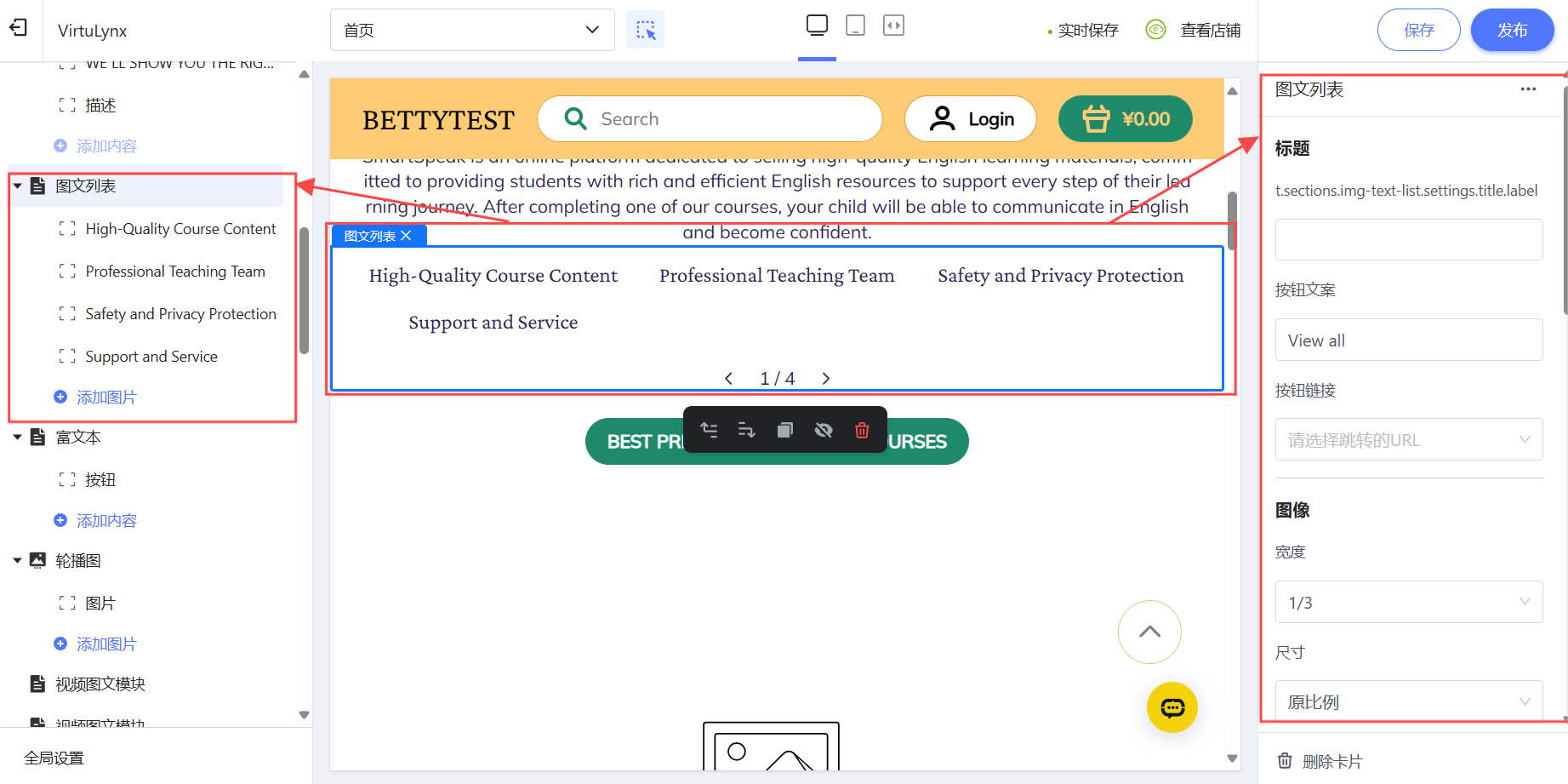Screen dimensions: 1568x784
Task: Click 添加内容 under 富文本 section
Action: click(106, 520)
